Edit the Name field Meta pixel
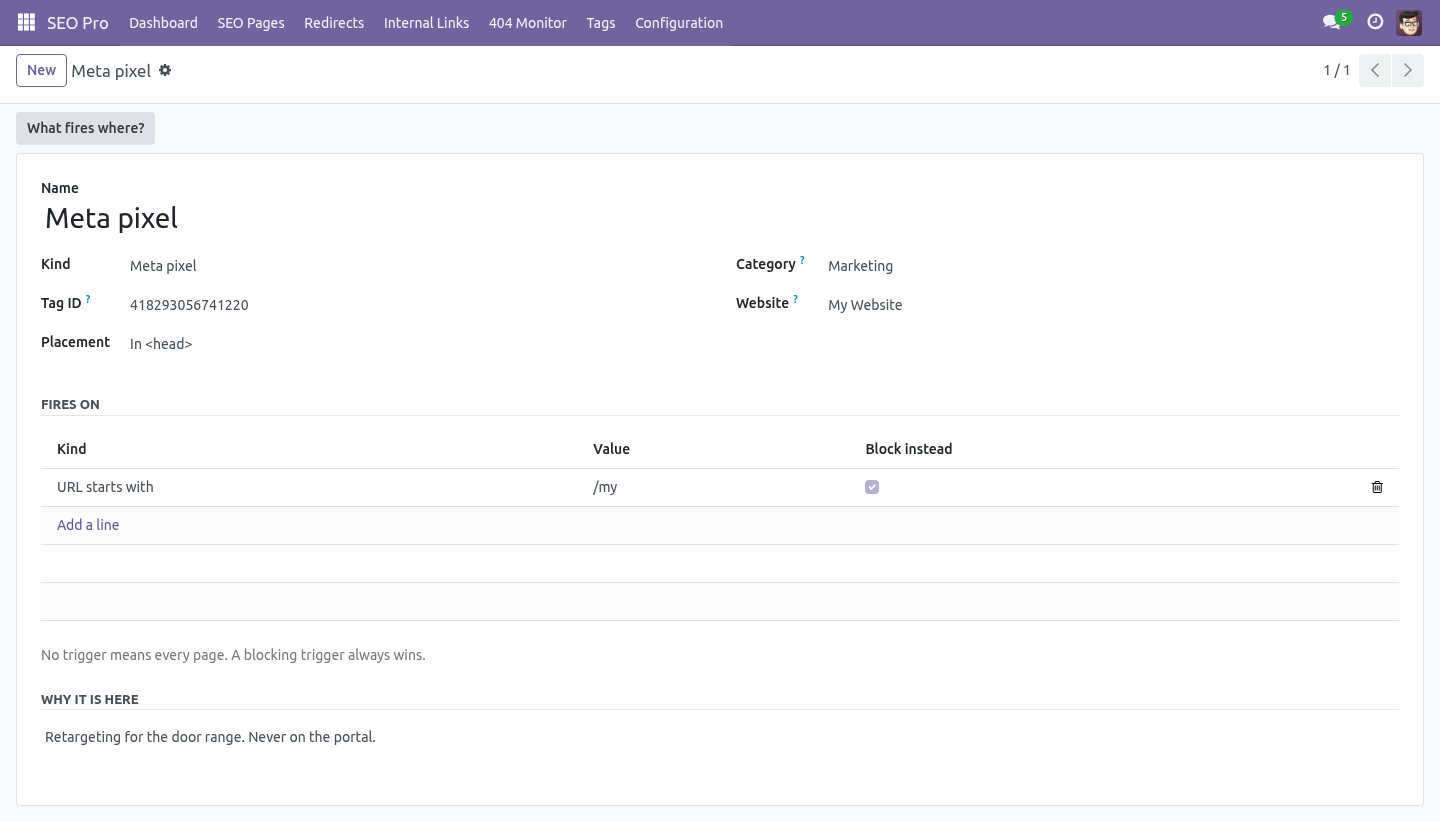Viewport: 1440px width, 822px height. (x=720, y=218)
